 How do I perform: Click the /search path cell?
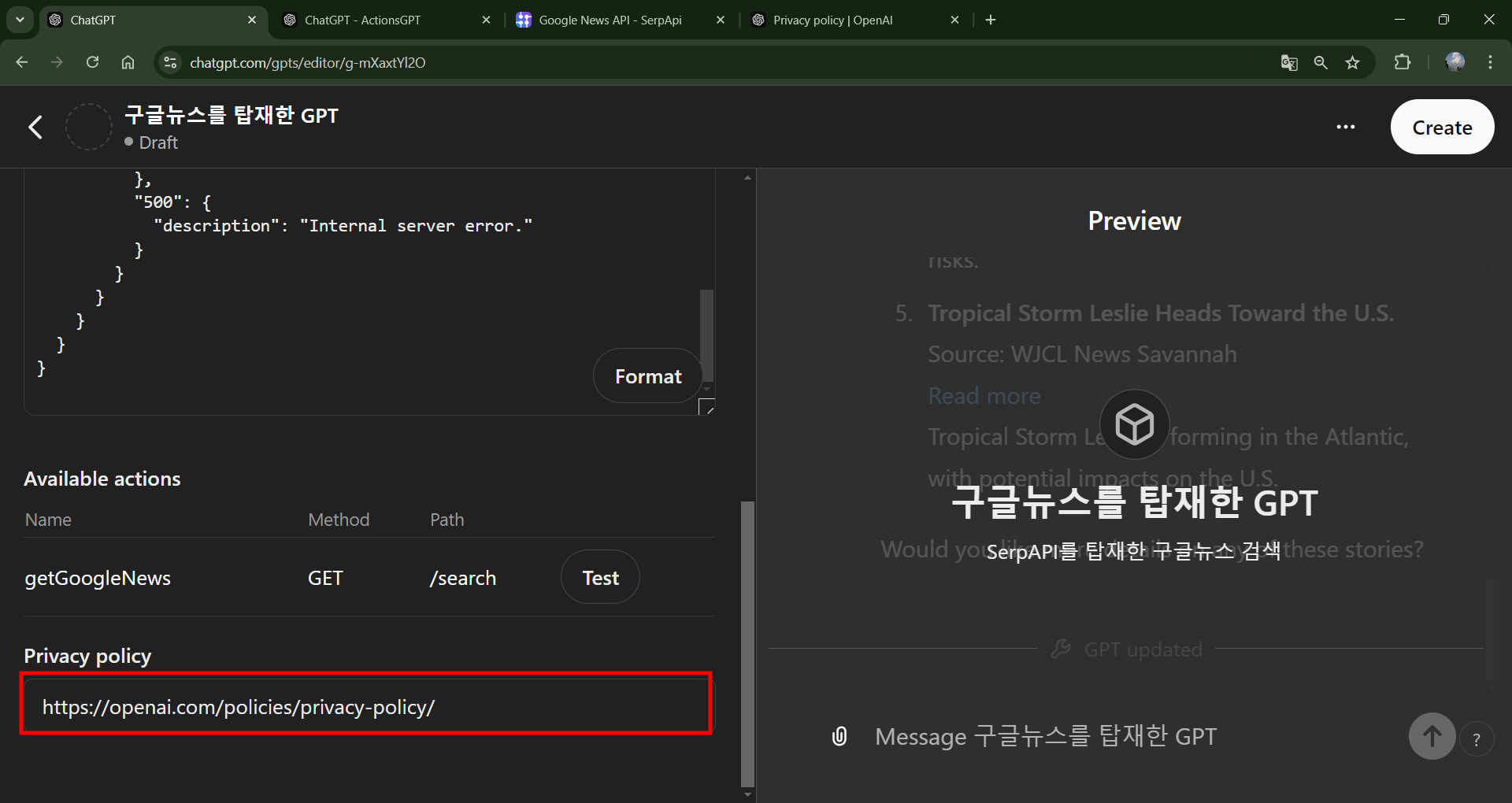[x=463, y=578]
